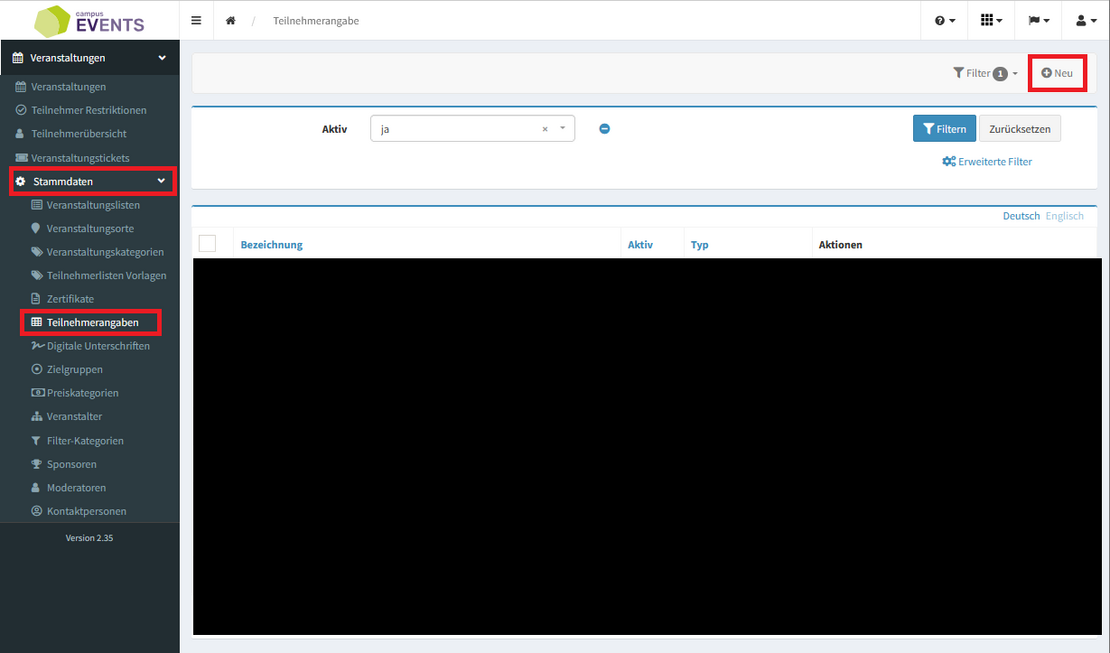The height and width of the screenshot is (653, 1110).
Task: Select Teilnehmerangaben in the sidebar
Action: (x=92, y=322)
